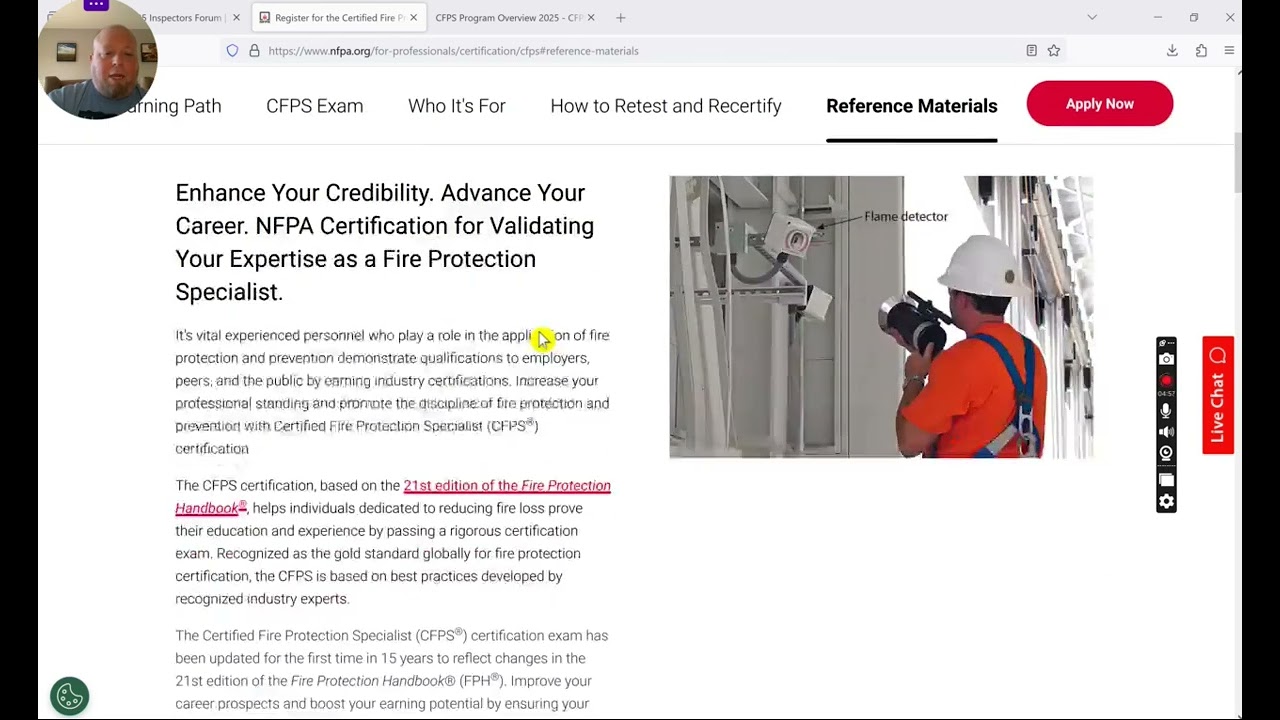The height and width of the screenshot is (720, 1280).
Task: Open the extensions puzzle-piece menu
Action: click(1201, 51)
